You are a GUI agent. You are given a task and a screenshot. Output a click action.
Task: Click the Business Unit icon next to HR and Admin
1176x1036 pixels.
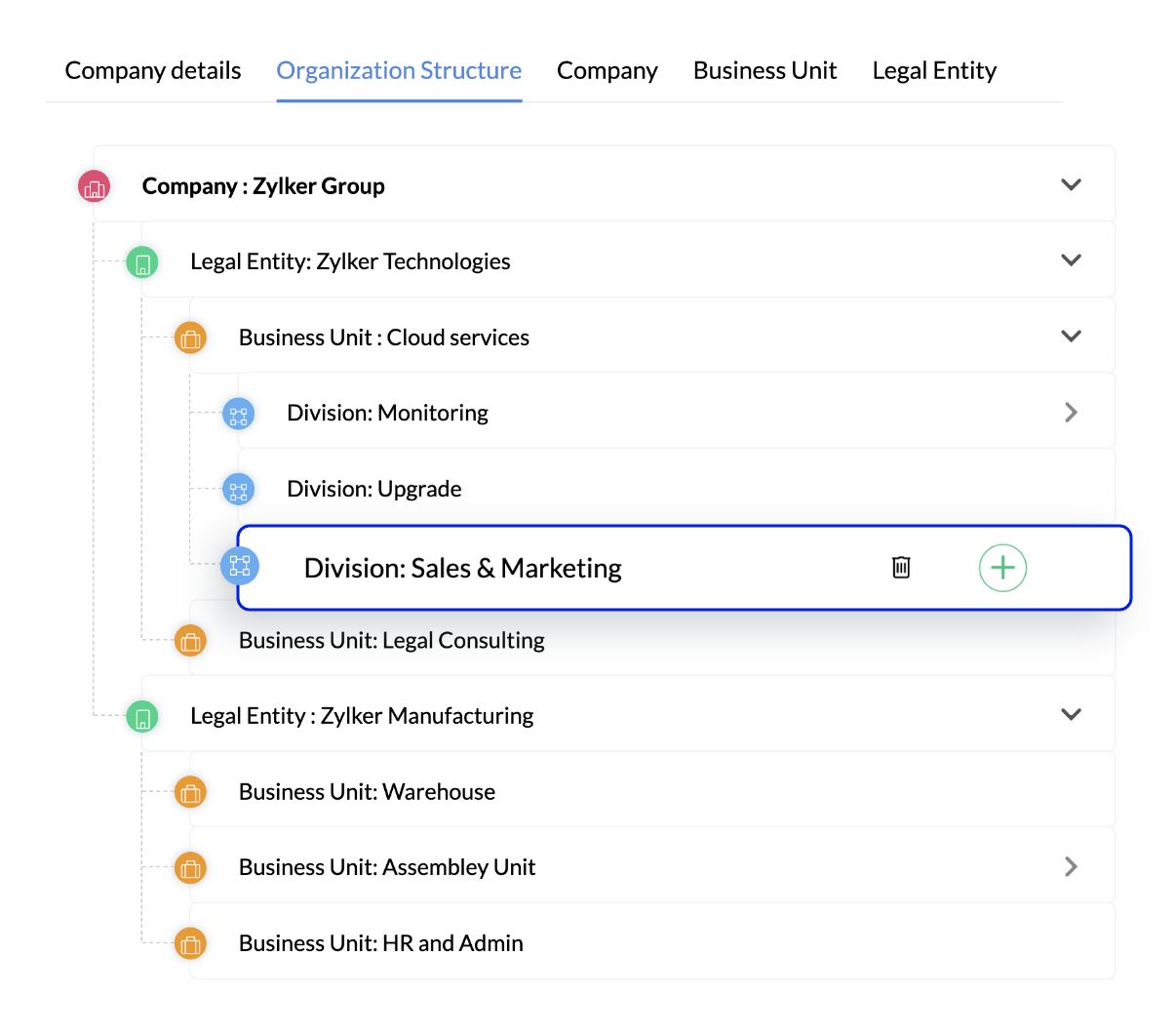191,942
